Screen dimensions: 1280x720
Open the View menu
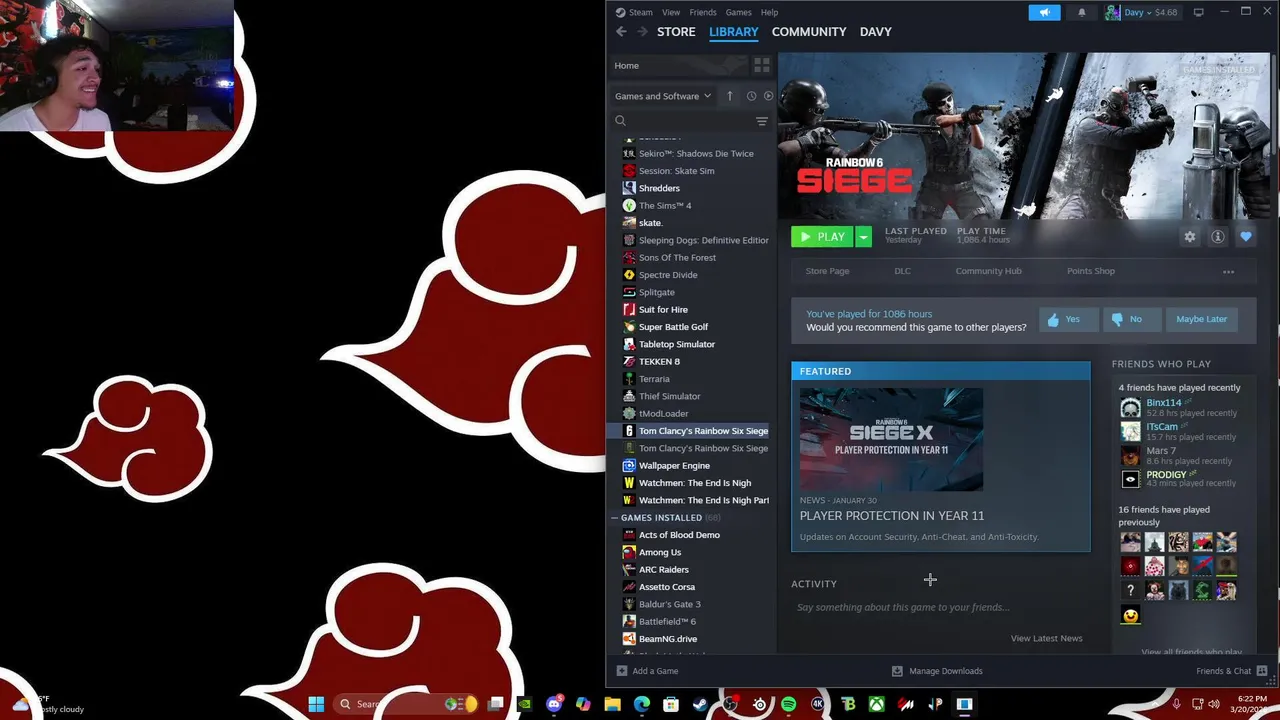click(671, 12)
